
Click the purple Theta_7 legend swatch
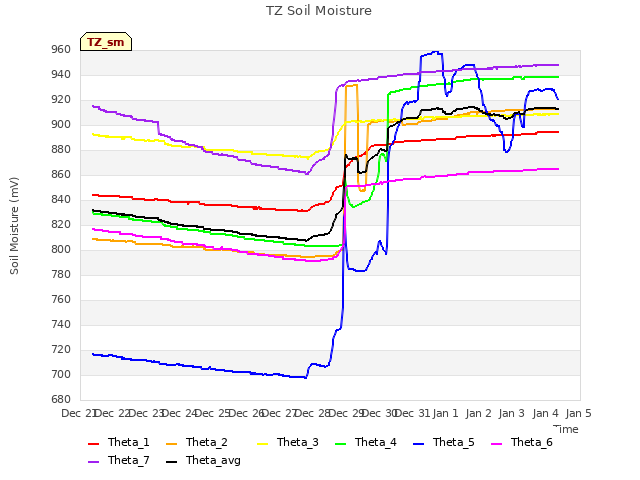tap(93, 462)
